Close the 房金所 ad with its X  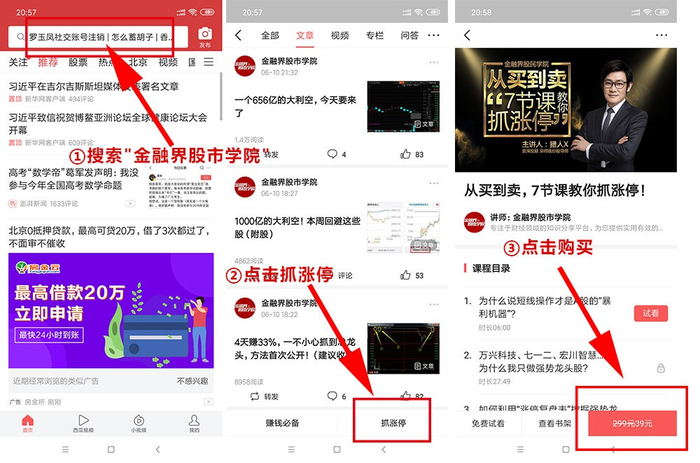[208, 402]
